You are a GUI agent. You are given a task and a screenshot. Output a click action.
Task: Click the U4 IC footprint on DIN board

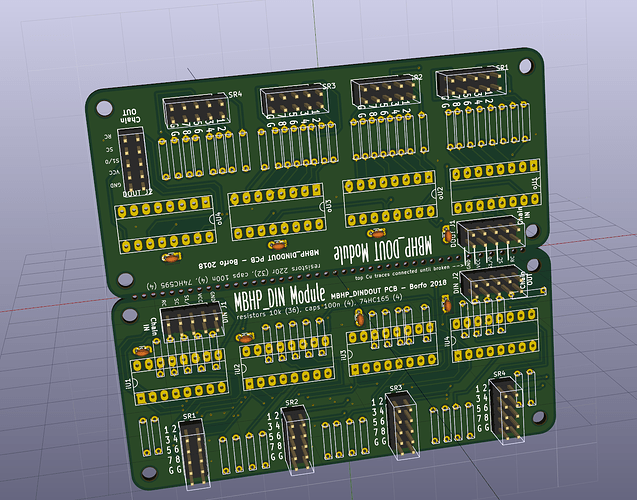point(494,335)
